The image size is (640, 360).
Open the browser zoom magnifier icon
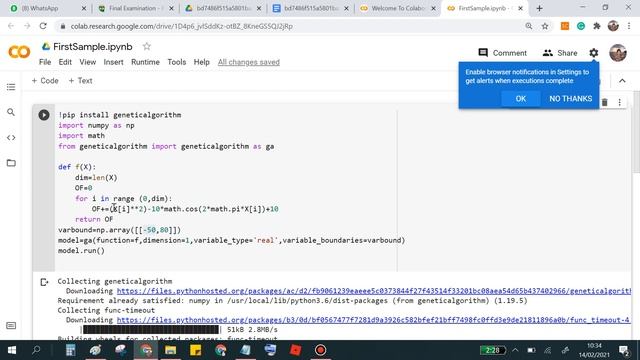pyautogui.click(x=529, y=26)
